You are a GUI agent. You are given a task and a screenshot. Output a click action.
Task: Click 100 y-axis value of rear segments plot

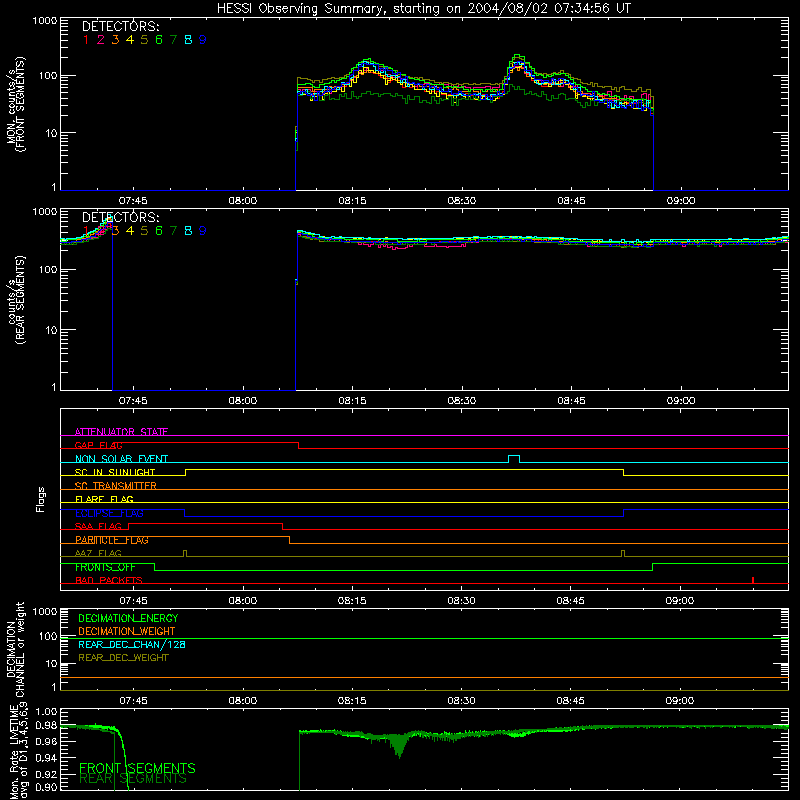click(x=48, y=269)
